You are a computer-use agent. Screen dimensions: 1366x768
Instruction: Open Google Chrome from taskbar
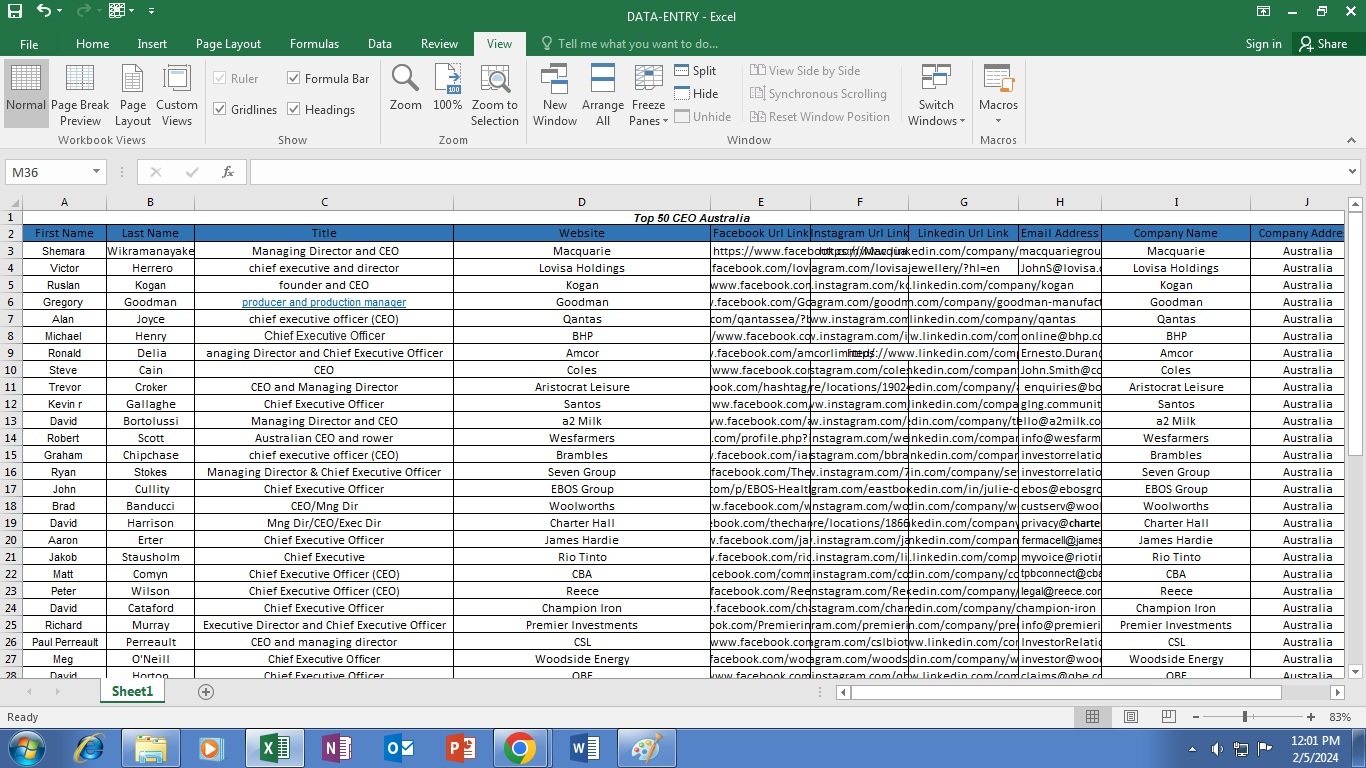pos(520,748)
